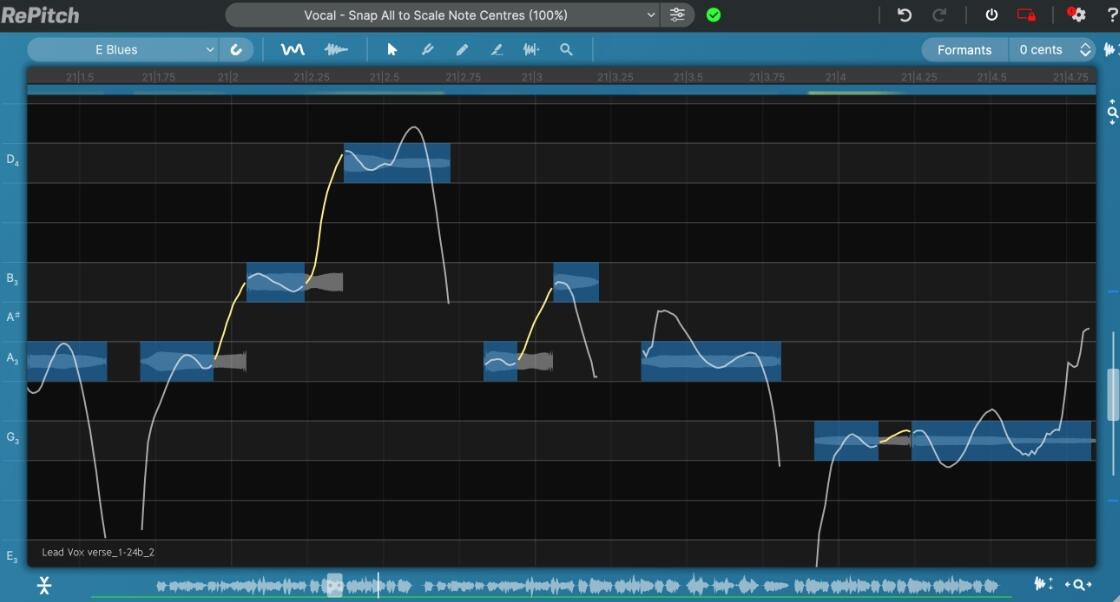Click the overview waveform playhead line
The width and height of the screenshot is (1120, 602).
(379, 585)
